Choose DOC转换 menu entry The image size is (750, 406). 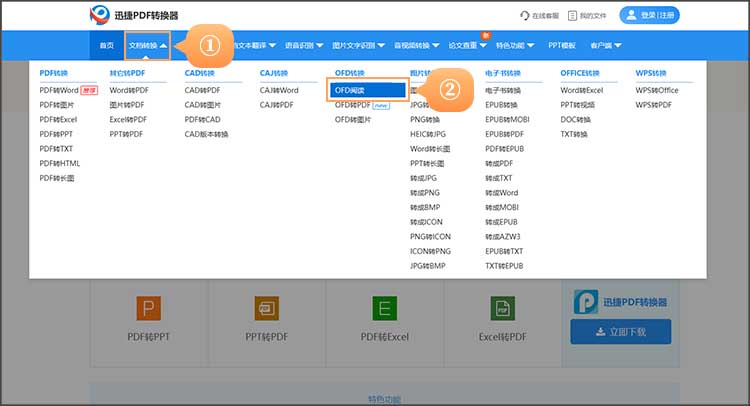coord(575,120)
